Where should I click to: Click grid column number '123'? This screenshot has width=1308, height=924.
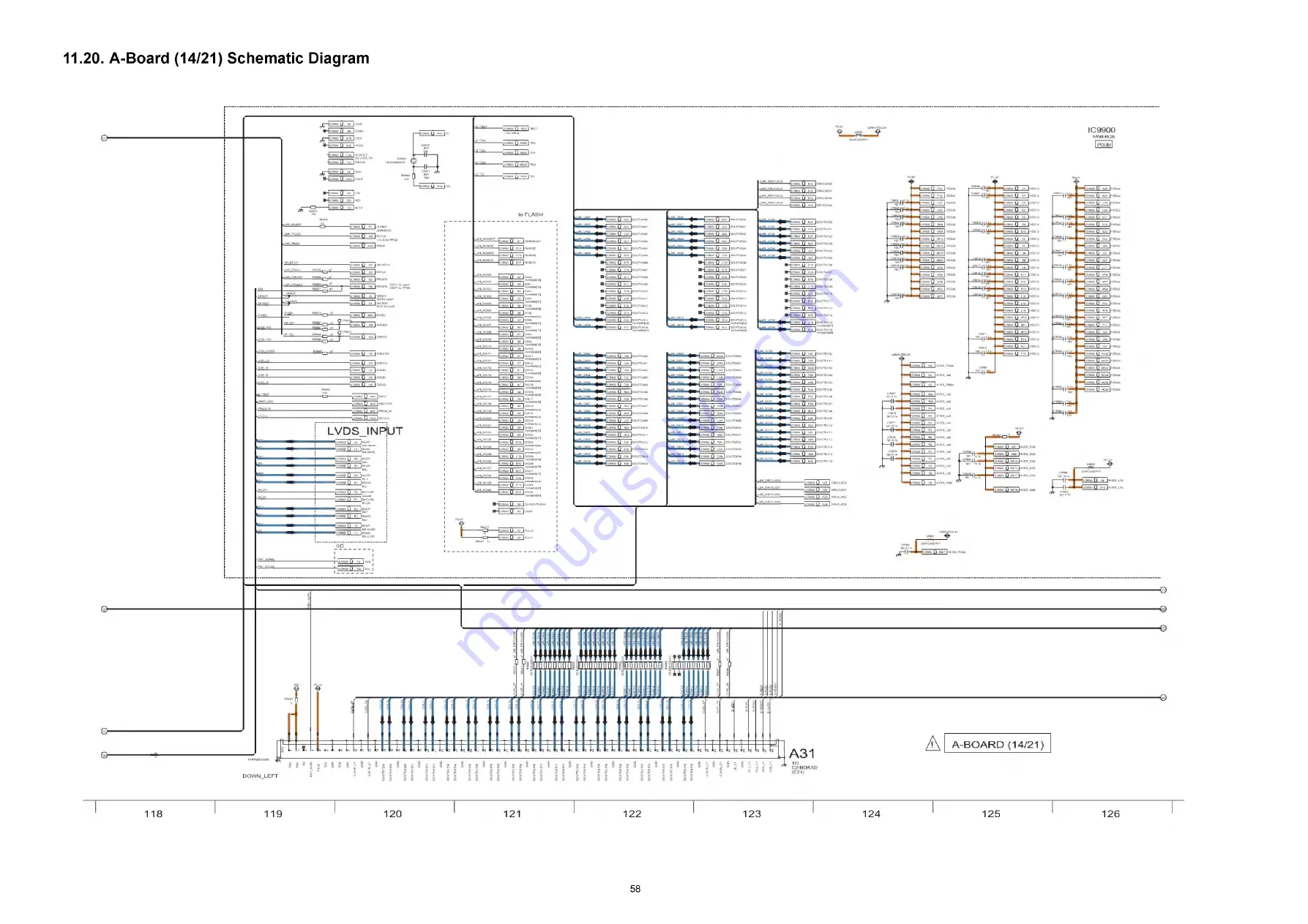(x=752, y=814)
